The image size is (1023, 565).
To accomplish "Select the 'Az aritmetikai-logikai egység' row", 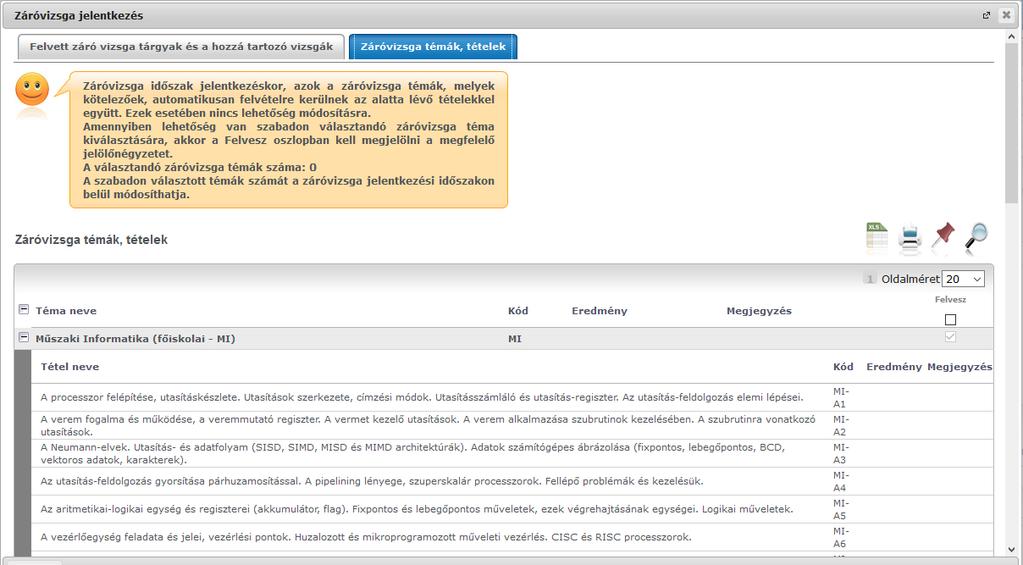I will 512,509.
